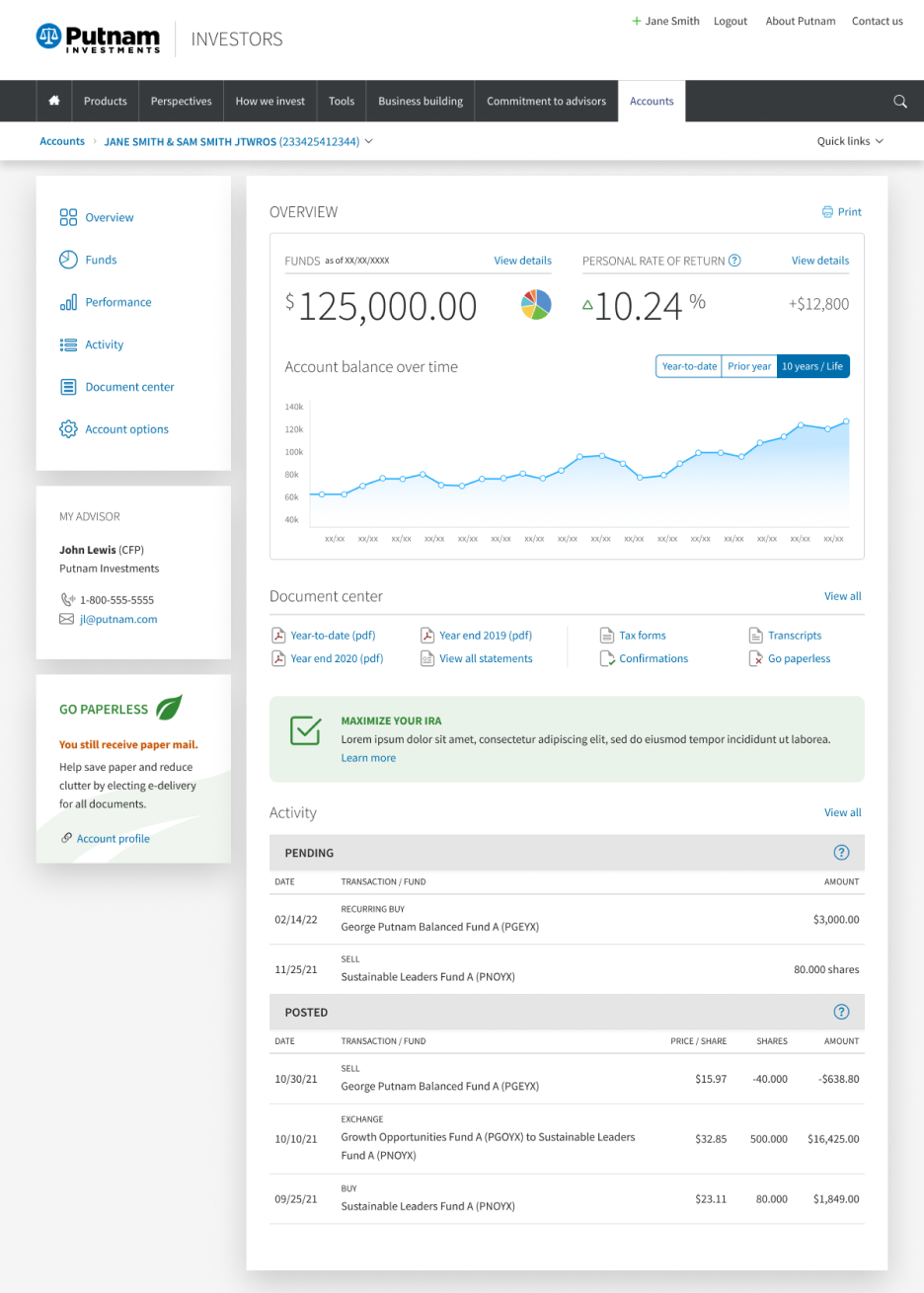
Task: Open the Accounts navigation tab
Action: click(x=652, y=101)
